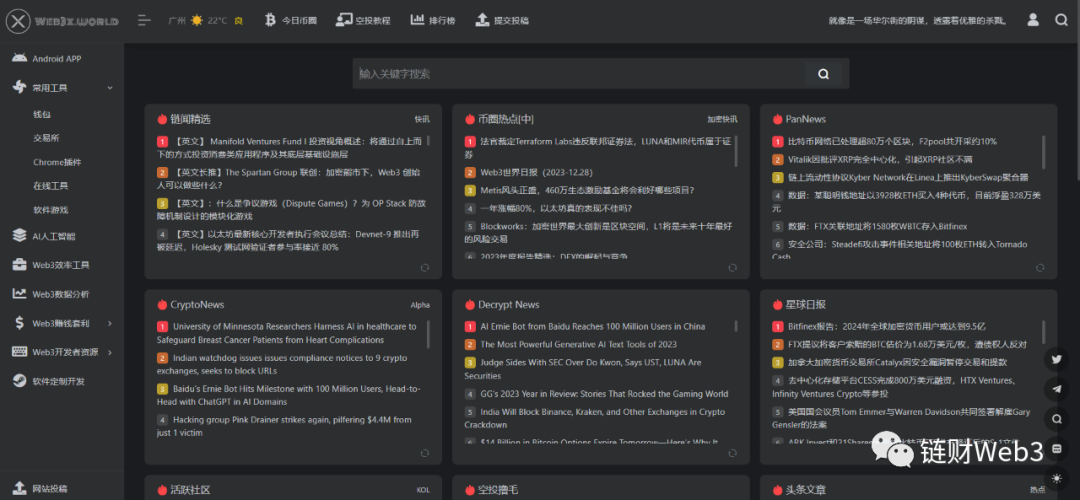Image resolution: width=1080 pixels, height=500 pixels.
Task: Click the KOL tag on the 活跃社区 card
Action: click(x=423, y=490)
